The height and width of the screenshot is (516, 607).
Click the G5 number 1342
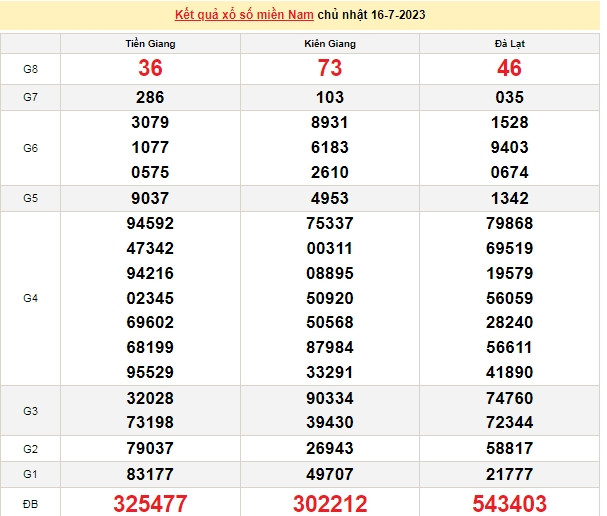(509, 198)
